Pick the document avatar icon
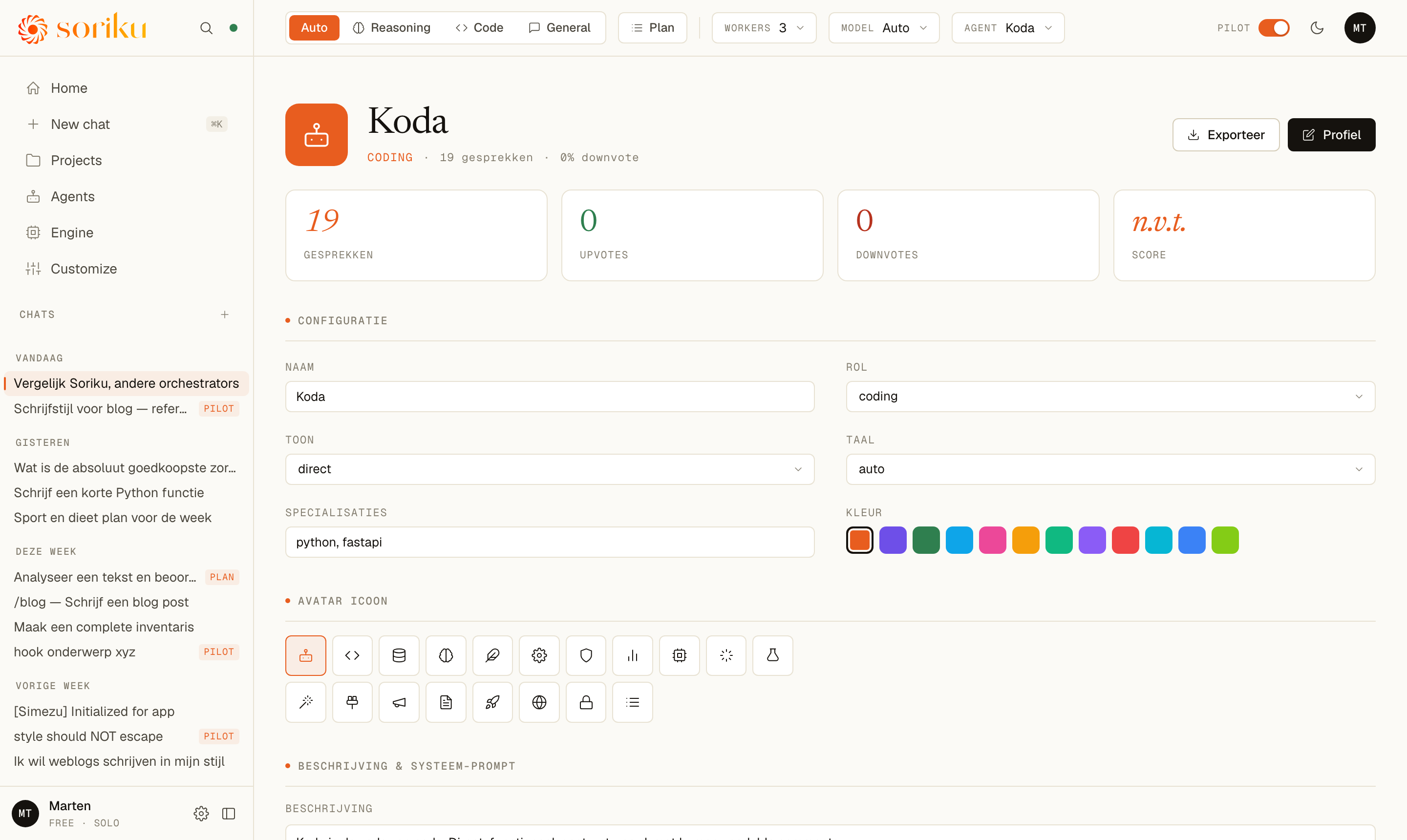Viewport: 1407px width, 840px height. [x=446, y=702]
